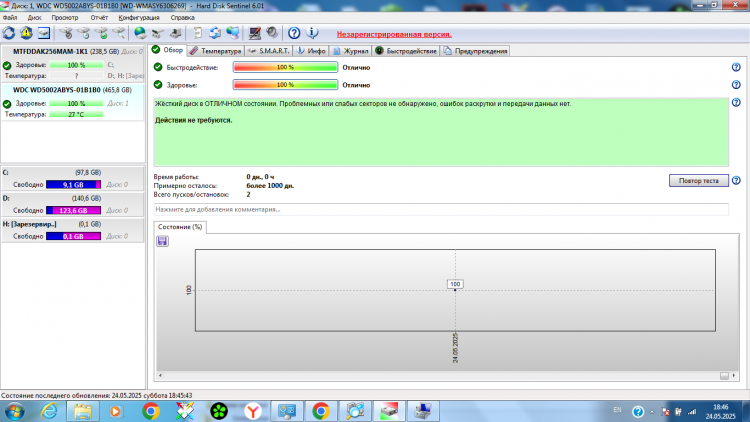750x422 pixels.
Task: Switch to the Инфо tab
Action: point(311,51)
